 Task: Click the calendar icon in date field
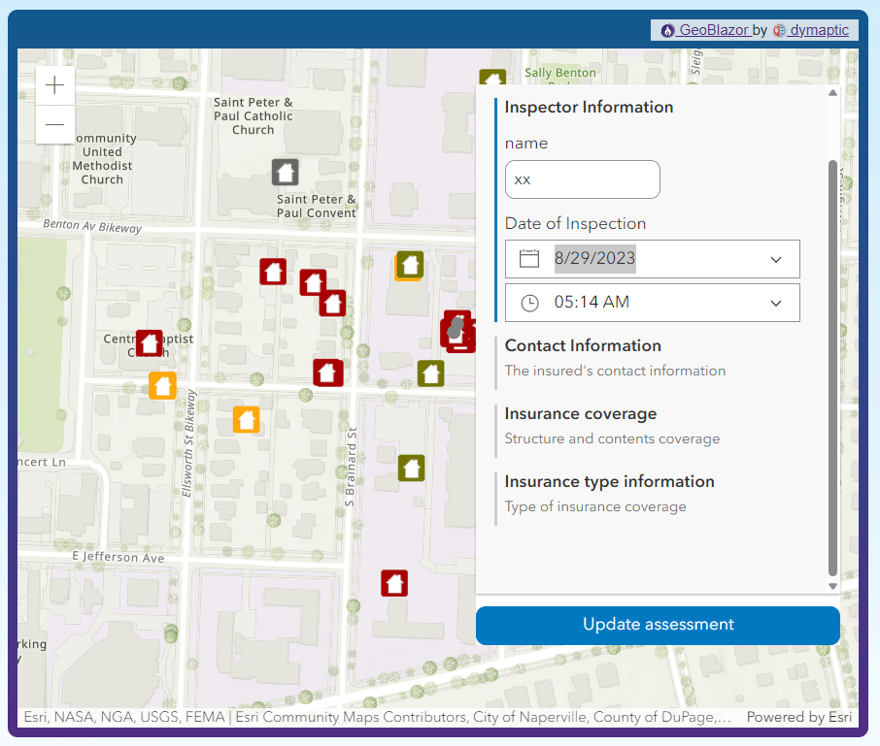529,259
